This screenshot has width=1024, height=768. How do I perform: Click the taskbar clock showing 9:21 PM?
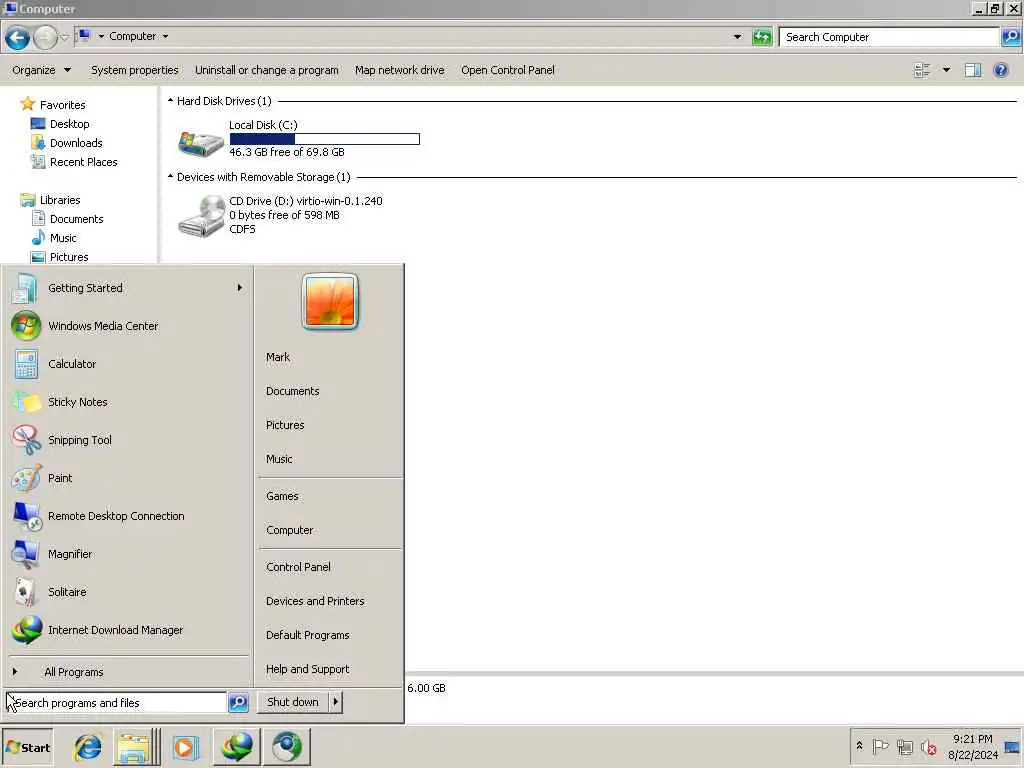pos(973,746)
